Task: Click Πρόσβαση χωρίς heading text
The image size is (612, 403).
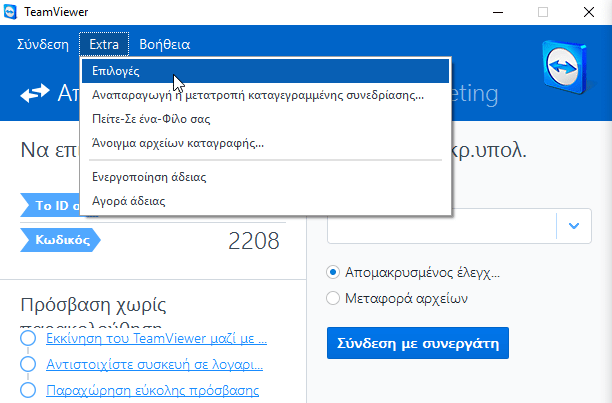Action: (93, 305)
